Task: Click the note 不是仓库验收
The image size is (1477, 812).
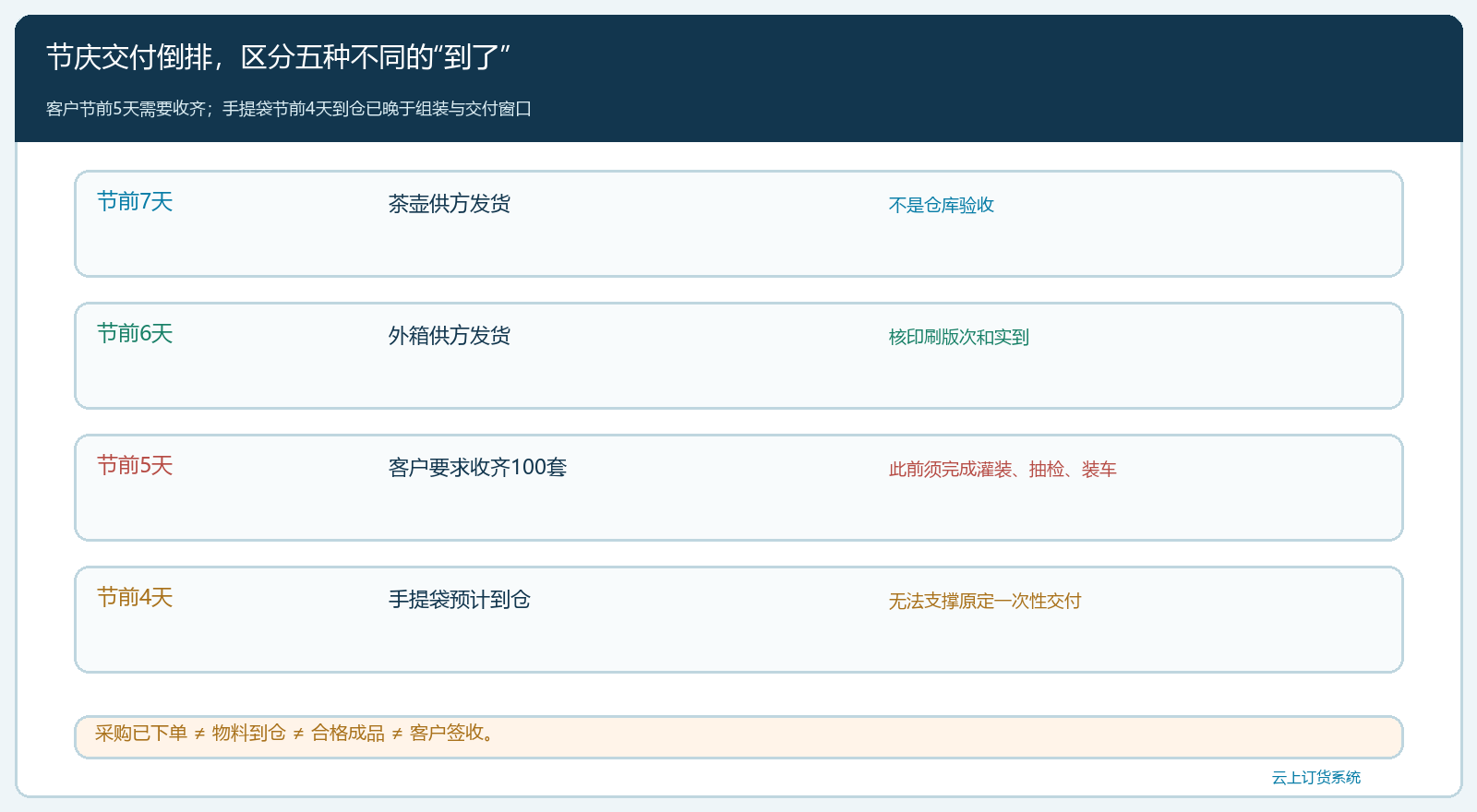Action: click(x=942, y=205)
